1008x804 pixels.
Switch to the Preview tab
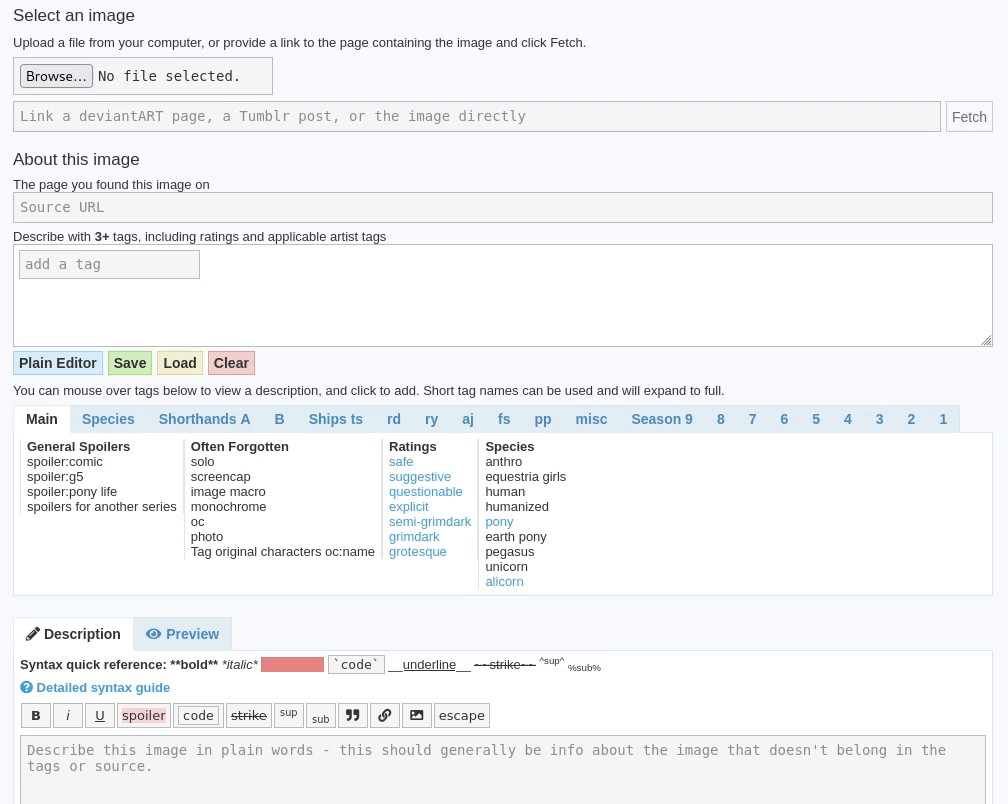click(182, 634)
